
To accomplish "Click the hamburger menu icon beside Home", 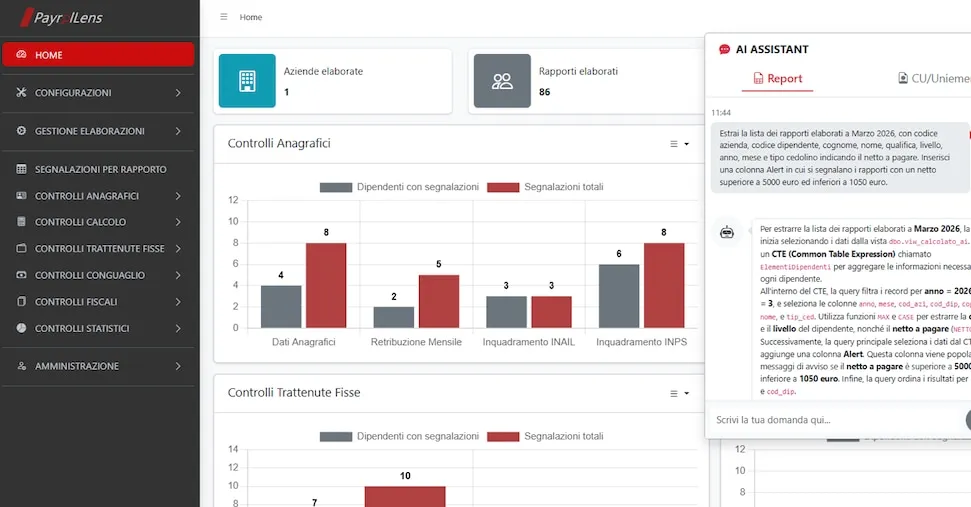I will pyautogui.click(x=224, y=17).
